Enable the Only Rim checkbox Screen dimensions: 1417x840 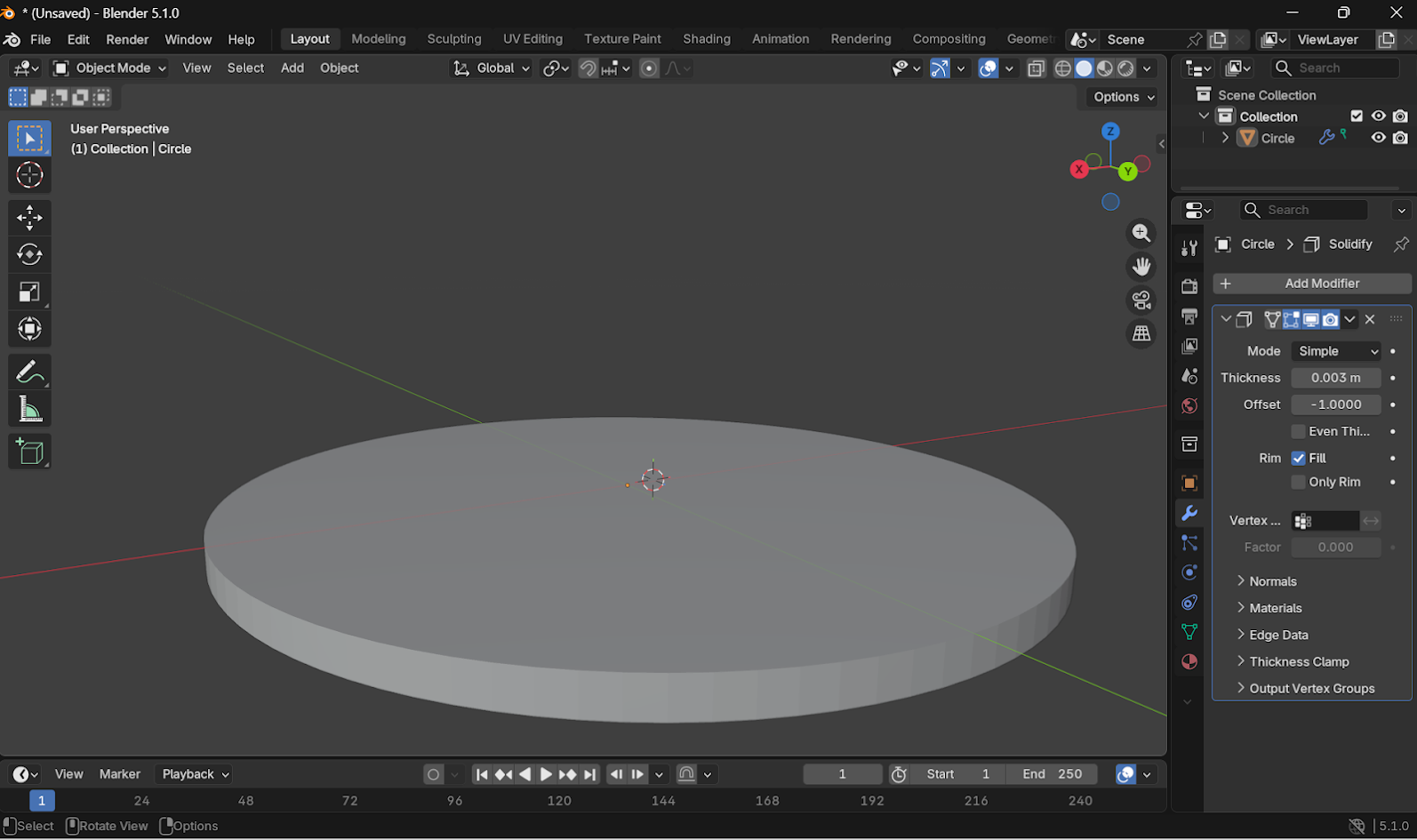[1299, 482]
